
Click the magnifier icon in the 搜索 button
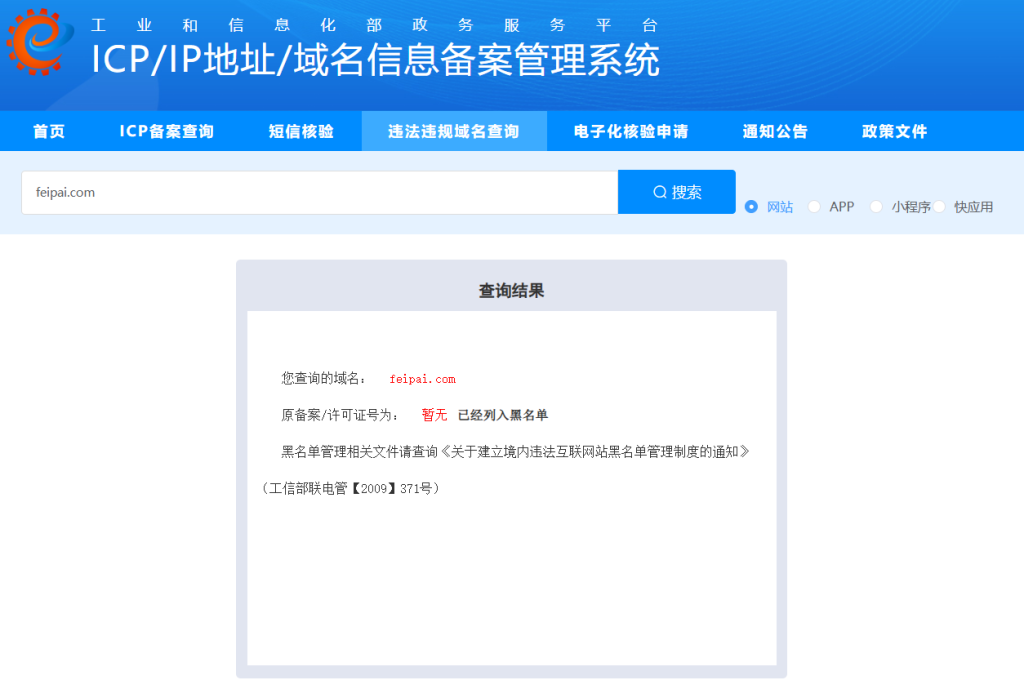click(660, 192)
